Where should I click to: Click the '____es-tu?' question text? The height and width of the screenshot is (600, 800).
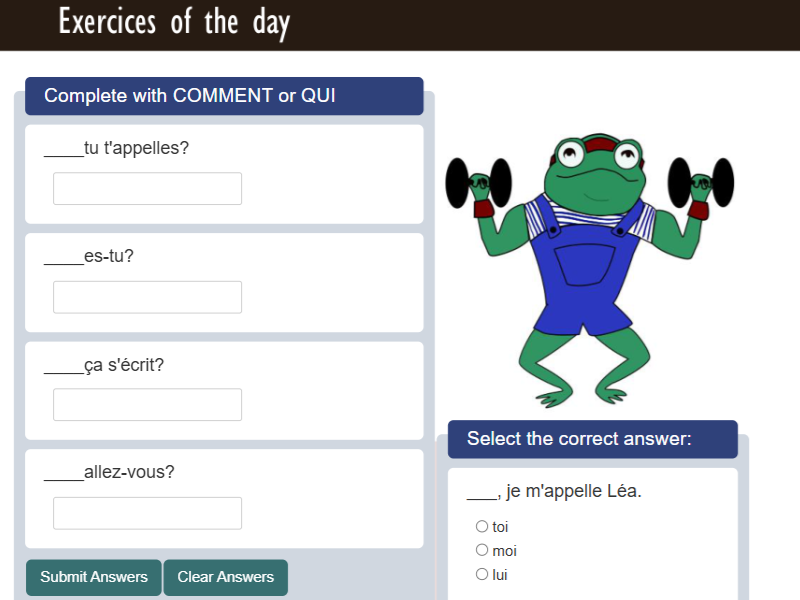pyautogui.click(x=89, y=256)
